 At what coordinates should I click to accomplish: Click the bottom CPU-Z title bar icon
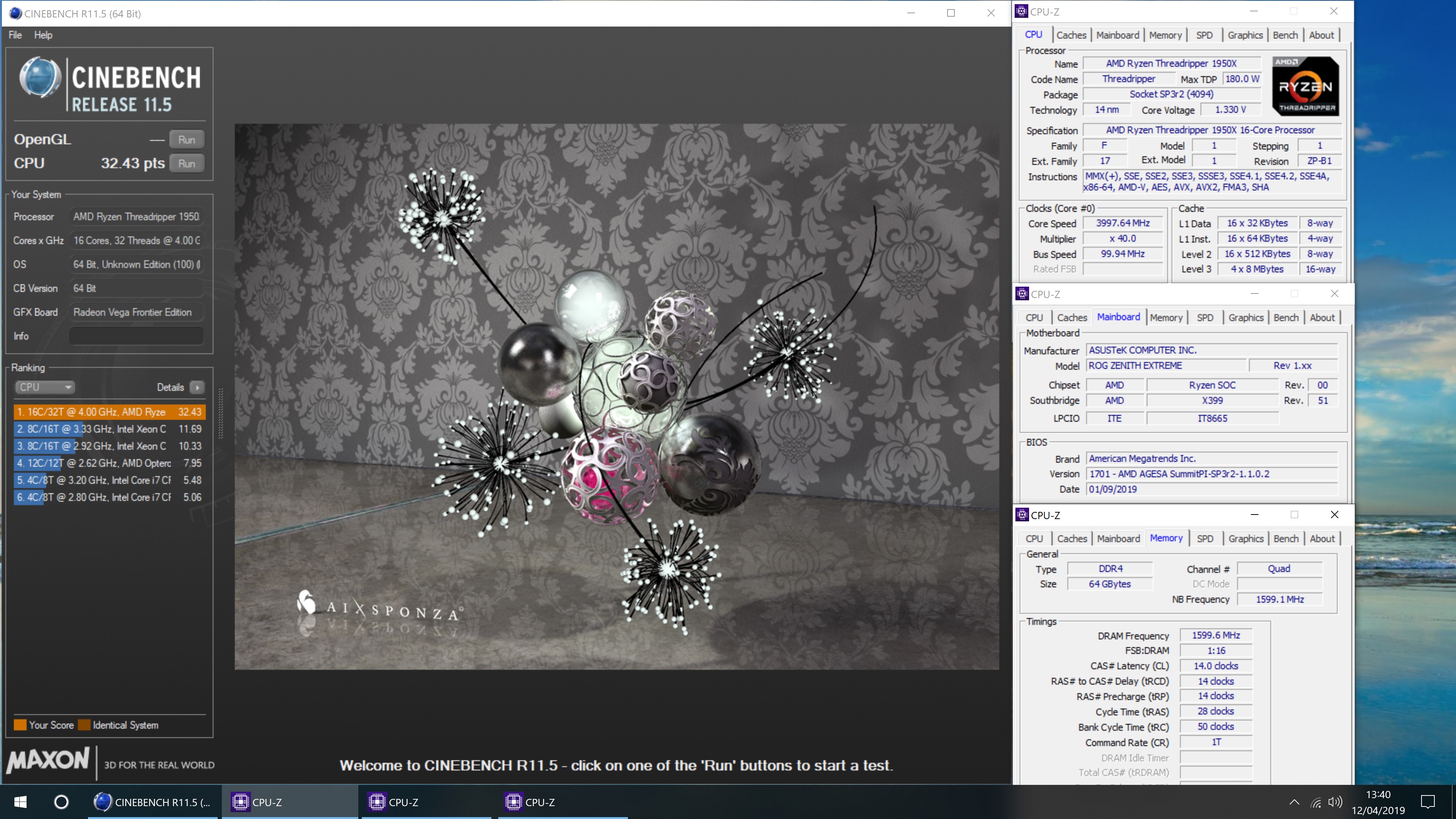pyautogui.click(x=1022, y=515)
